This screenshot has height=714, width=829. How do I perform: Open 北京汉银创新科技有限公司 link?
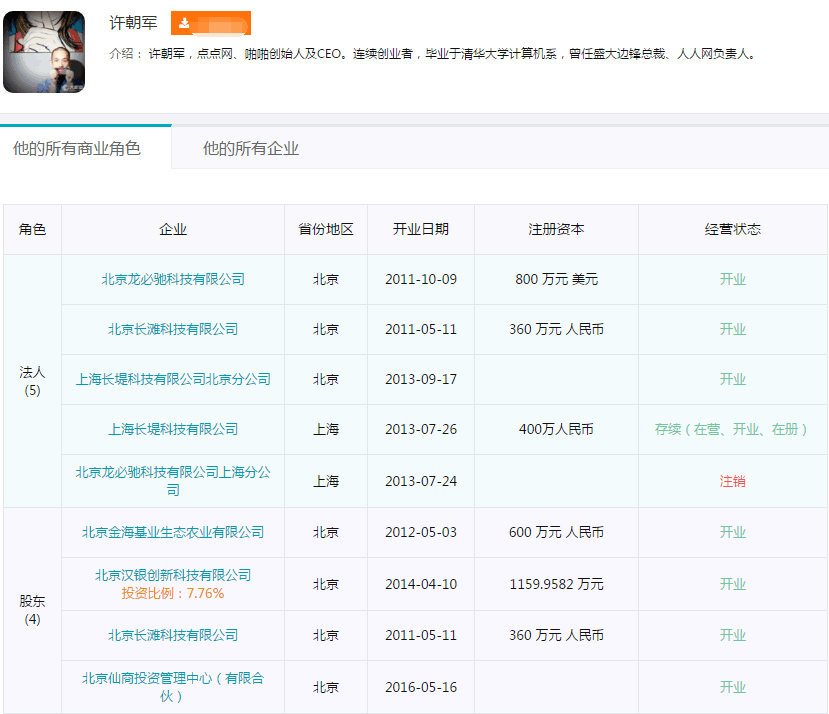(x=173, y=575)
